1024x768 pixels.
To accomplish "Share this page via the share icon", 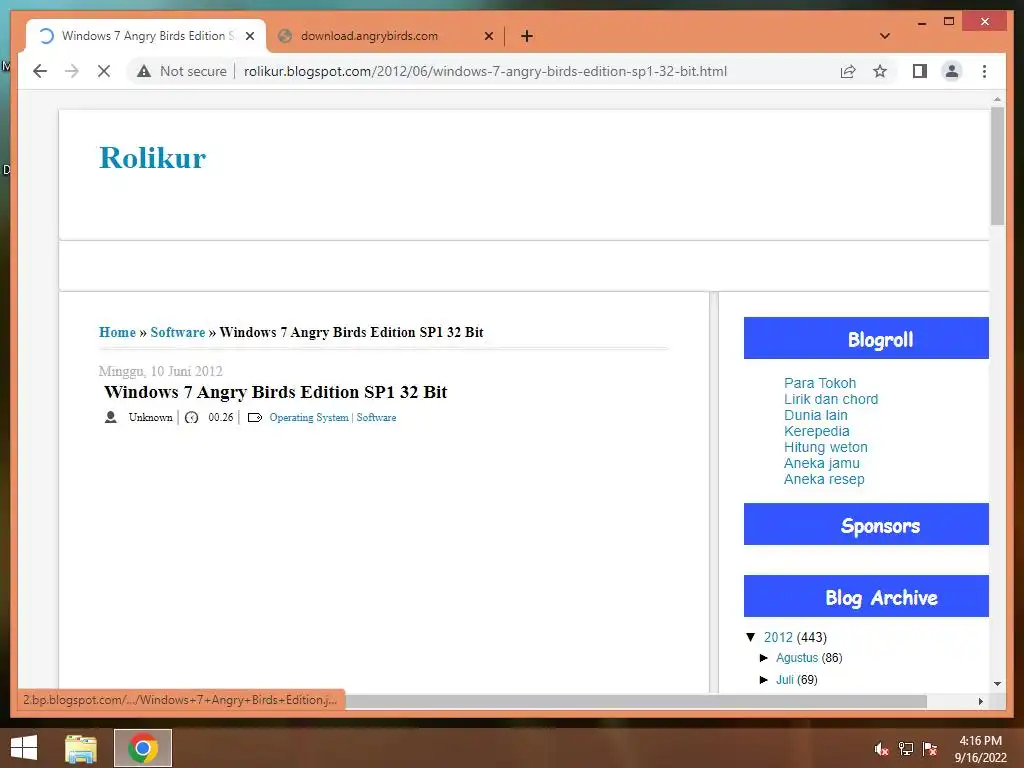I will (x=848, y=71).
